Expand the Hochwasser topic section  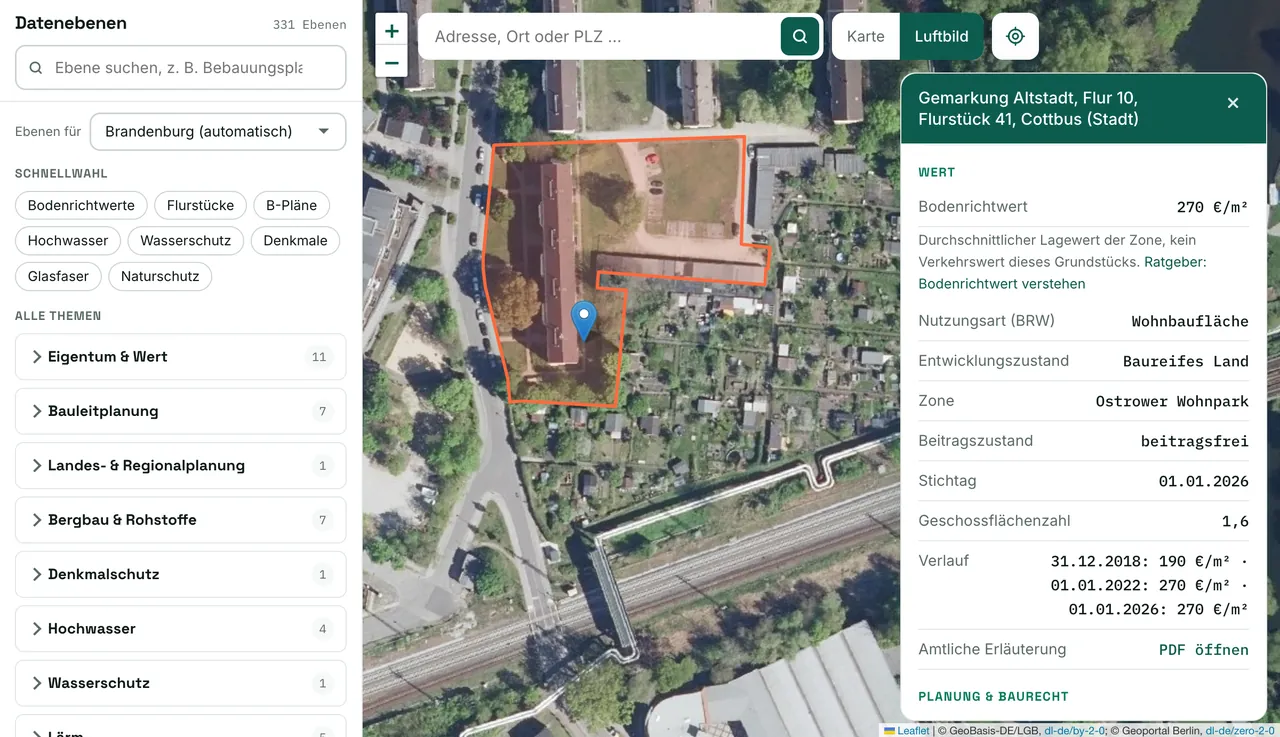click(x=180, y=629)
